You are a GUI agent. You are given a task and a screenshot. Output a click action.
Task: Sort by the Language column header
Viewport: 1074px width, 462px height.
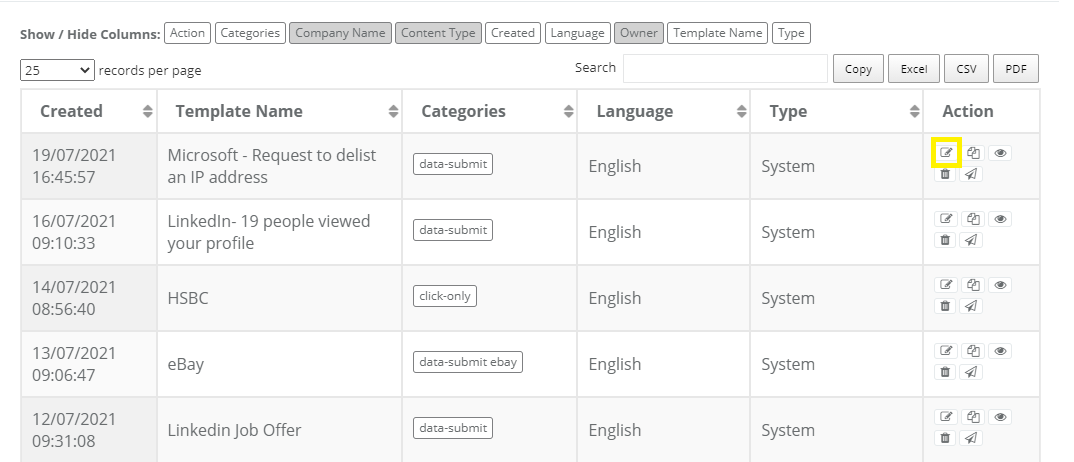tap(664, 111)
